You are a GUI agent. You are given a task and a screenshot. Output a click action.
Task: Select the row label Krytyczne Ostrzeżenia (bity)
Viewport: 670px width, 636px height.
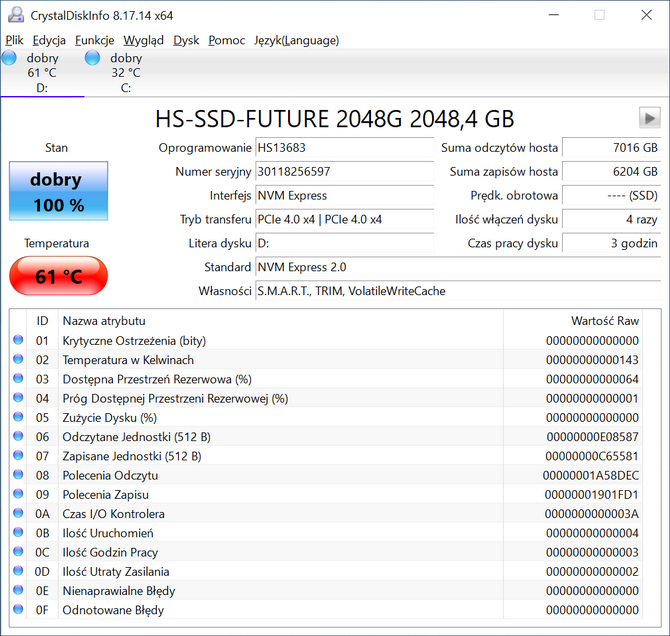pyautogui.click(x=134, y=341)
